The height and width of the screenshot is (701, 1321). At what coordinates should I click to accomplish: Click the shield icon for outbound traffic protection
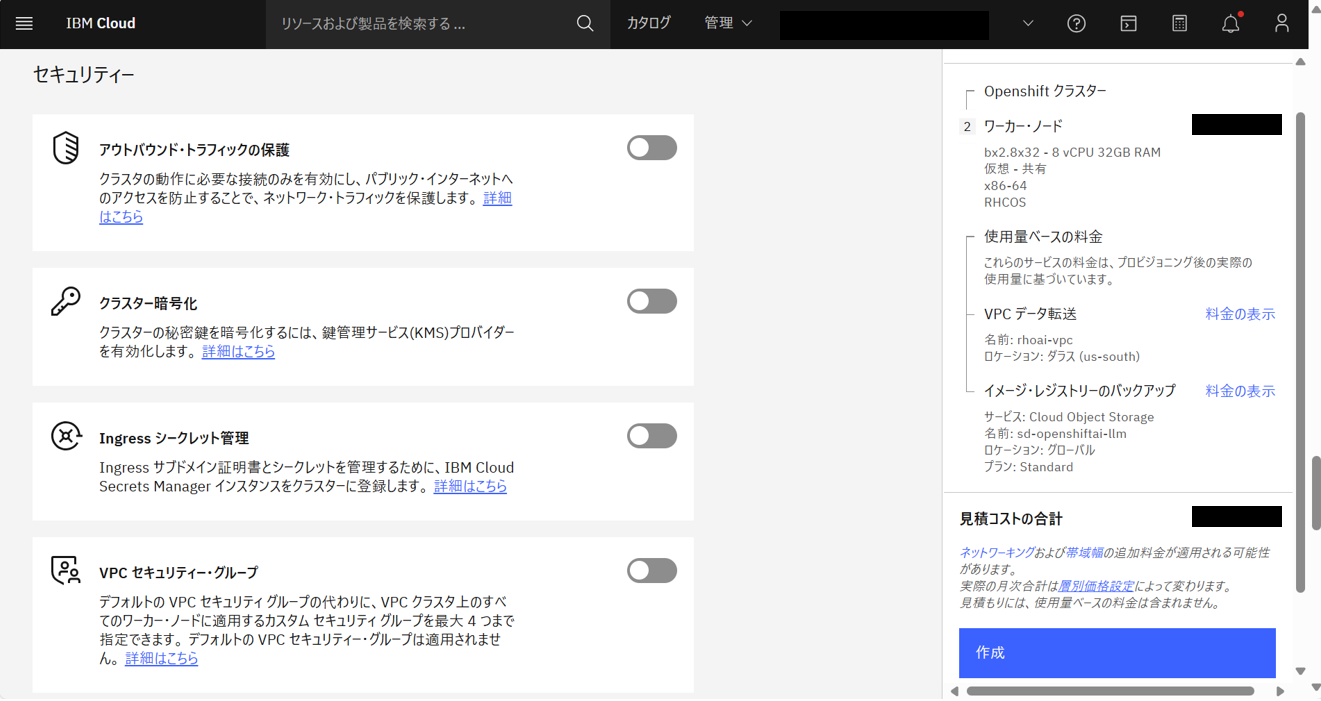coord(66,148)
